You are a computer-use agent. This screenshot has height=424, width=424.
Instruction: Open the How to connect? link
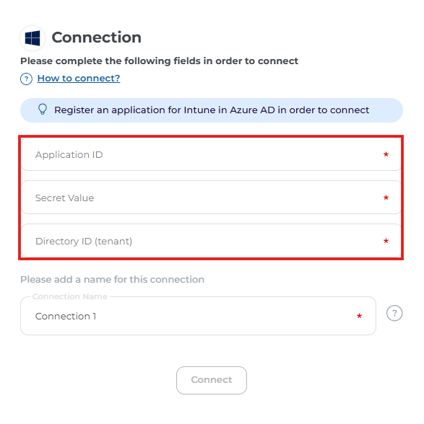78,78
